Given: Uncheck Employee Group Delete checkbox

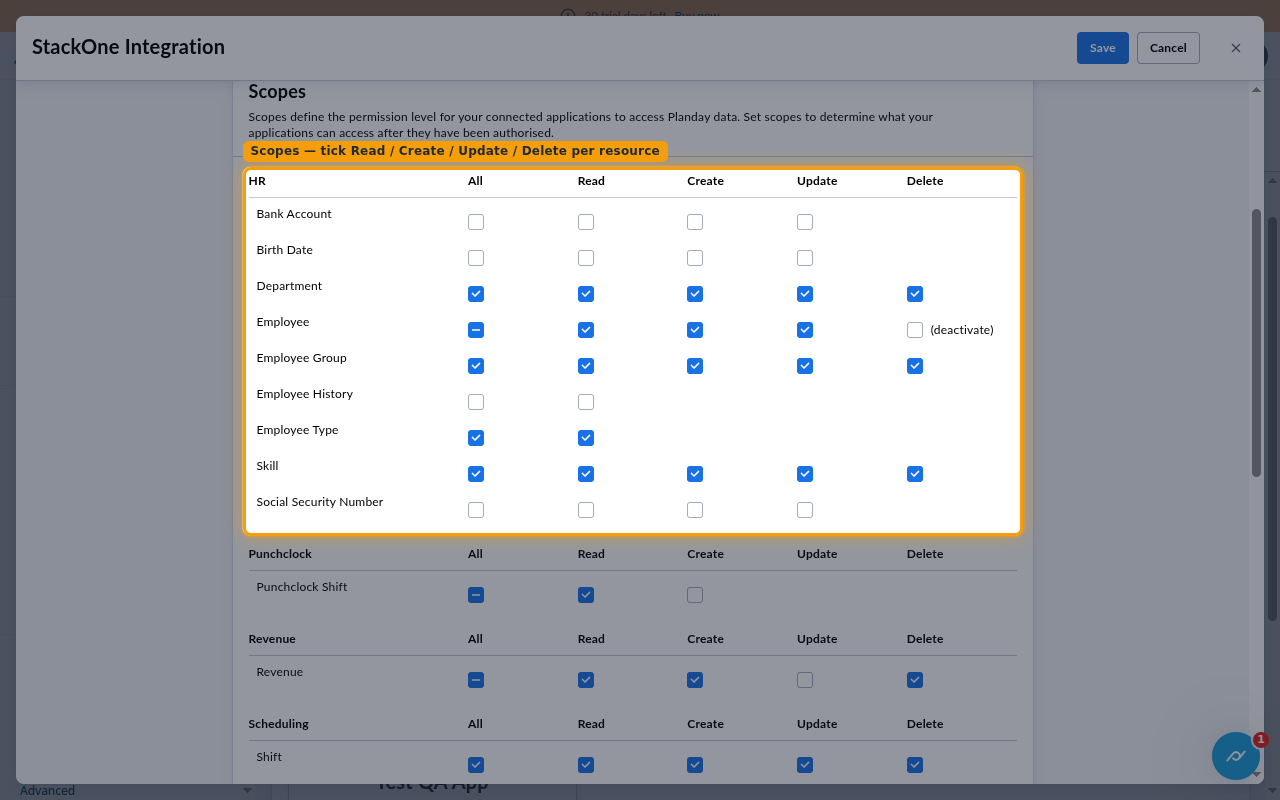Looking at the screenshot, I should click(915, 366).
